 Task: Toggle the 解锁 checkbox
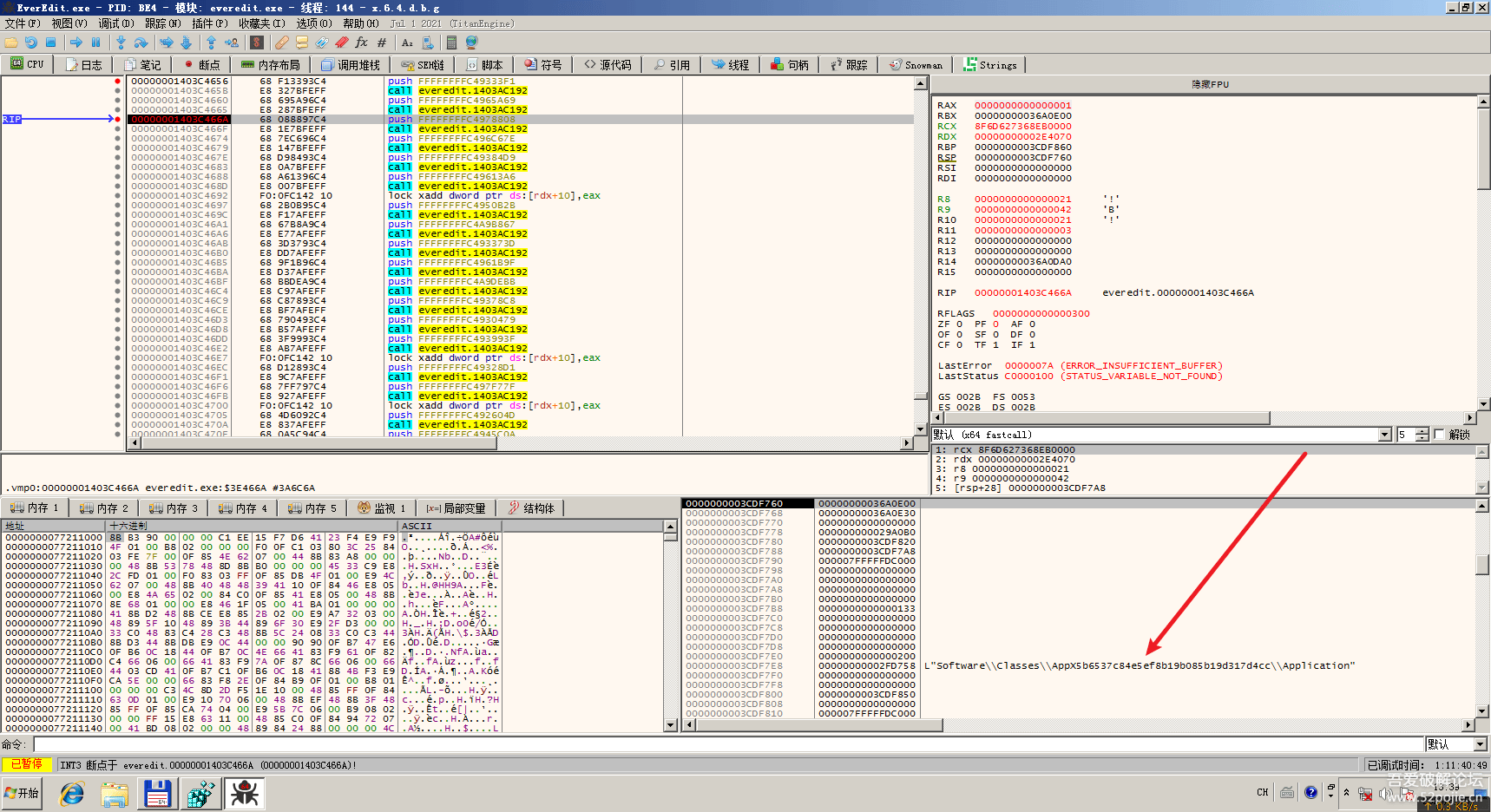click(x=1440, y=435)
